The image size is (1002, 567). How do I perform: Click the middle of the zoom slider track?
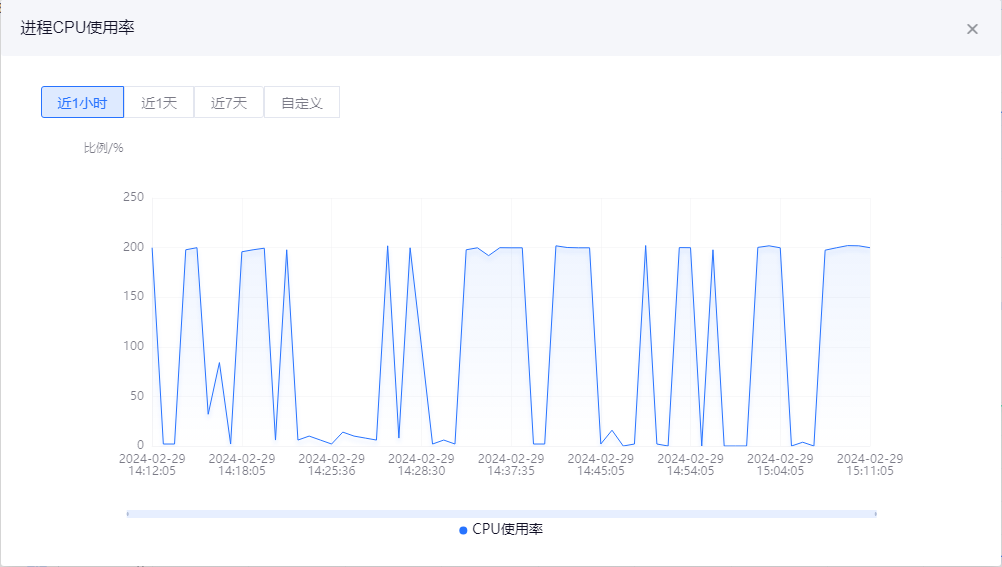pos(501,514)
